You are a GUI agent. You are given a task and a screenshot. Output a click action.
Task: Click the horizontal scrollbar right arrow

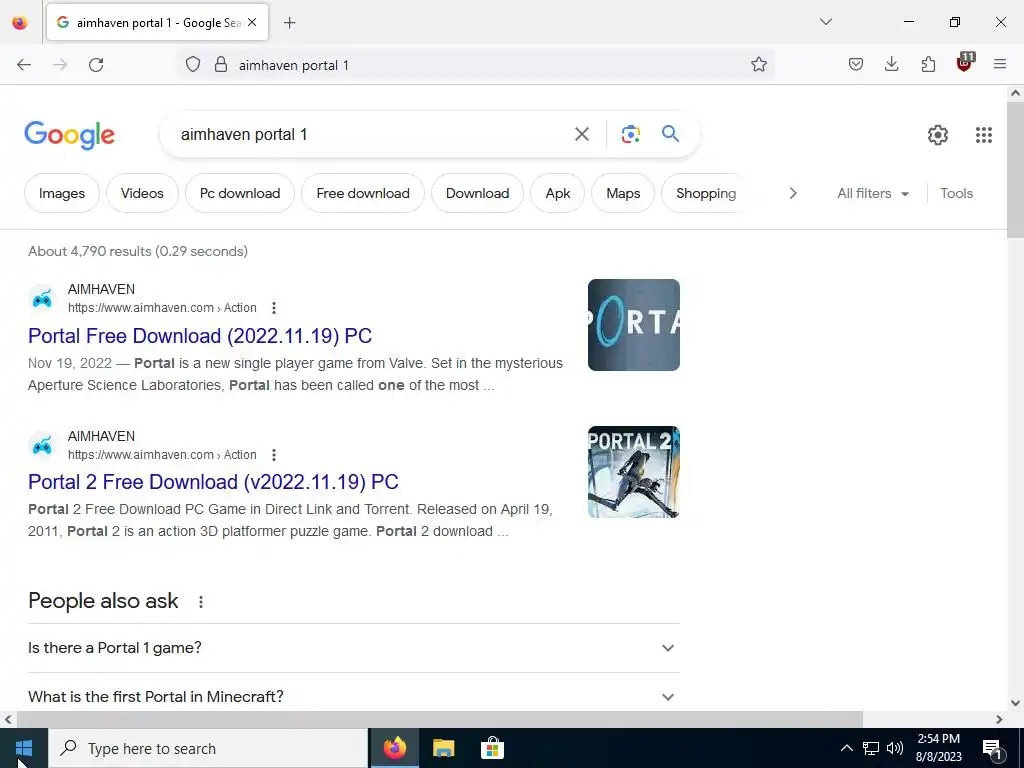999,720
